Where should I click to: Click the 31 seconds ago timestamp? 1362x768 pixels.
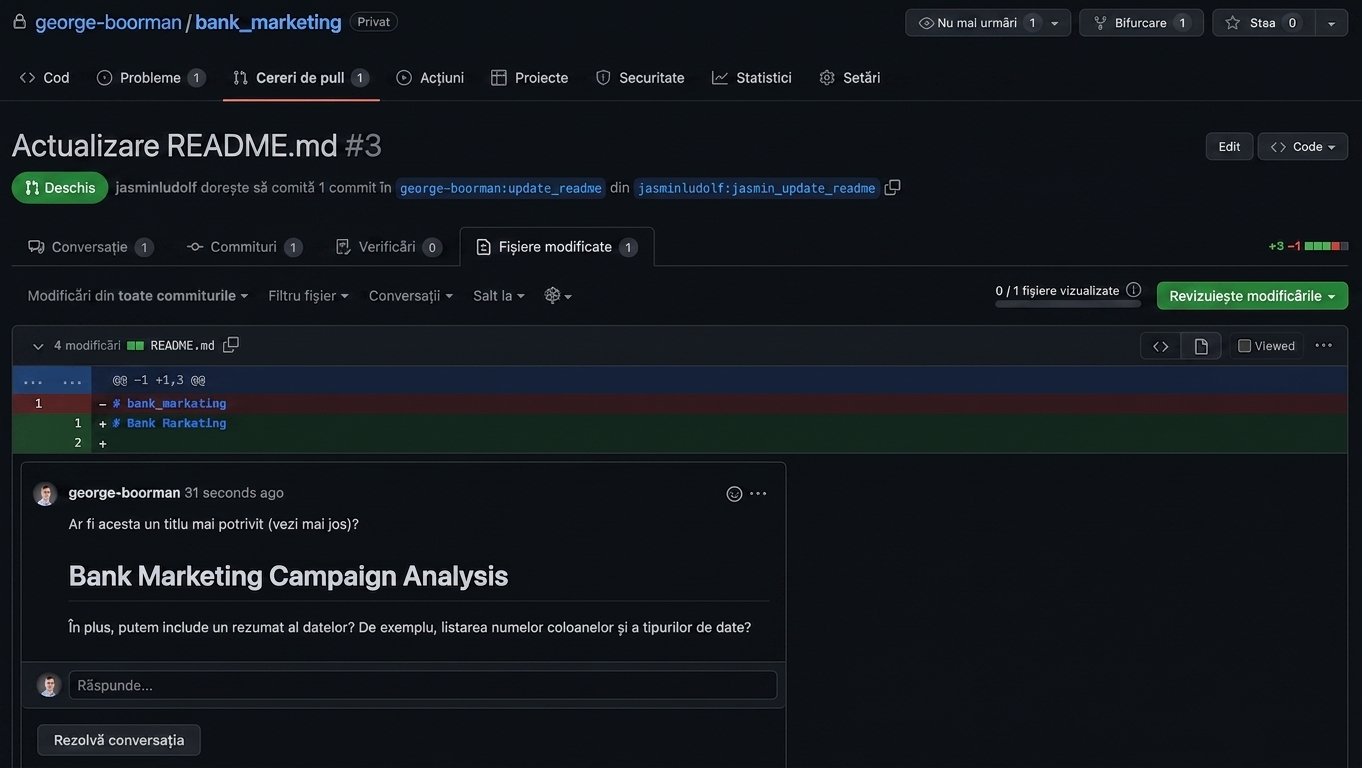[x=234, y=493]
